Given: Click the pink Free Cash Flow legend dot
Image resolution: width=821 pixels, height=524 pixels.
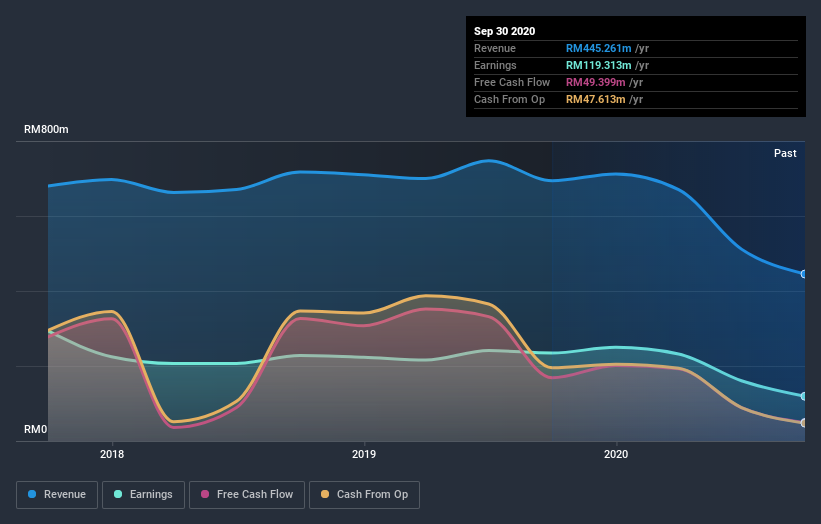Looking at the screenshot, I should click(205, 494).
